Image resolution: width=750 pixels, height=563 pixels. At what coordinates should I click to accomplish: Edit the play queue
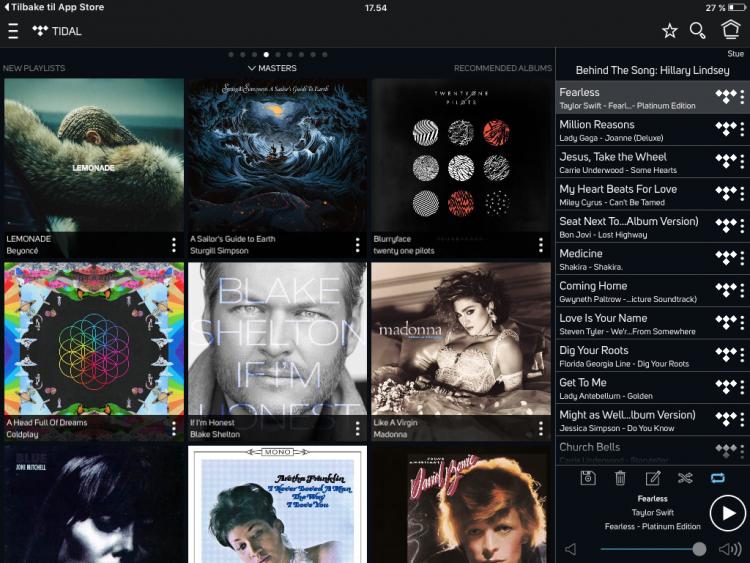pos(653,478)
